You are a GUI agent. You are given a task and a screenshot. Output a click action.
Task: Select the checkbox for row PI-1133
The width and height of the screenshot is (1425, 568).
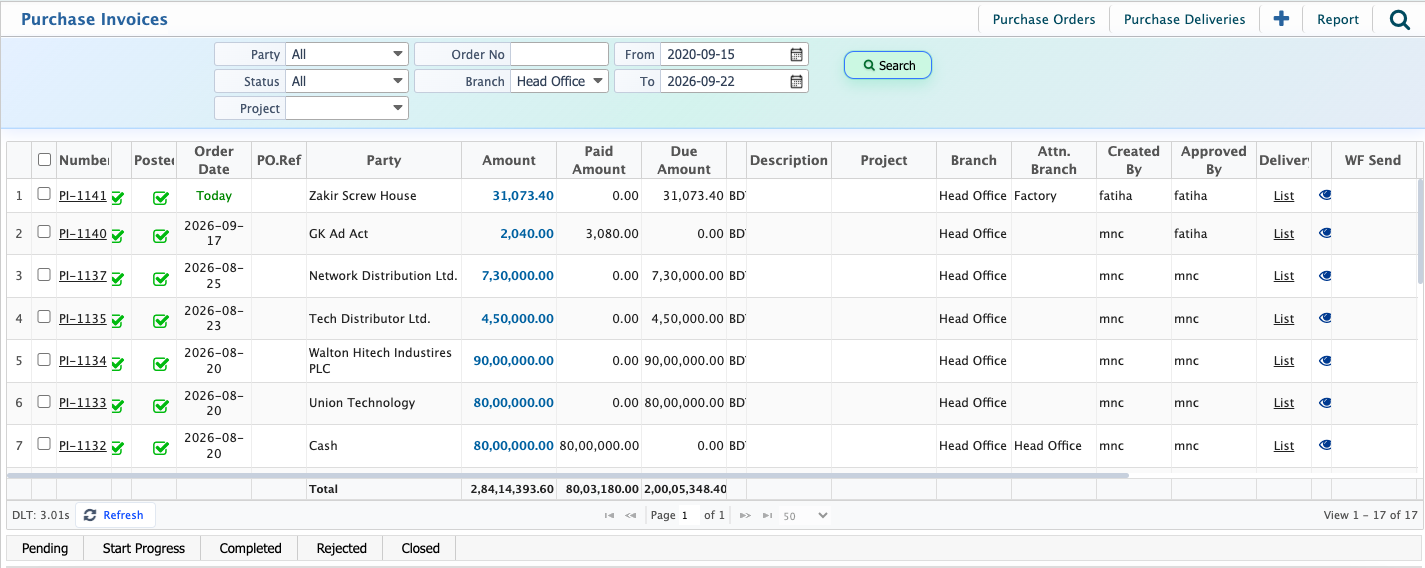click(x=44, y=401)
